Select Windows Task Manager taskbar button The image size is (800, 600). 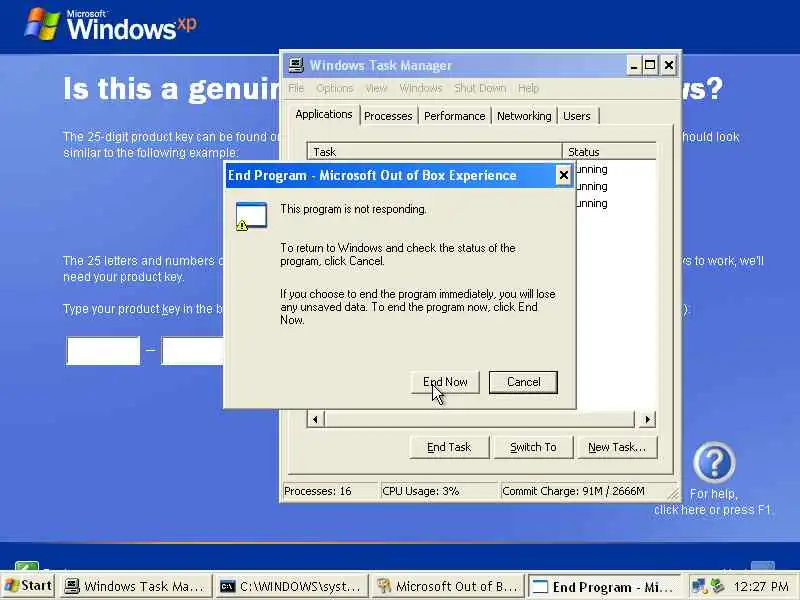pyautogui.click(x=135, y=587)
